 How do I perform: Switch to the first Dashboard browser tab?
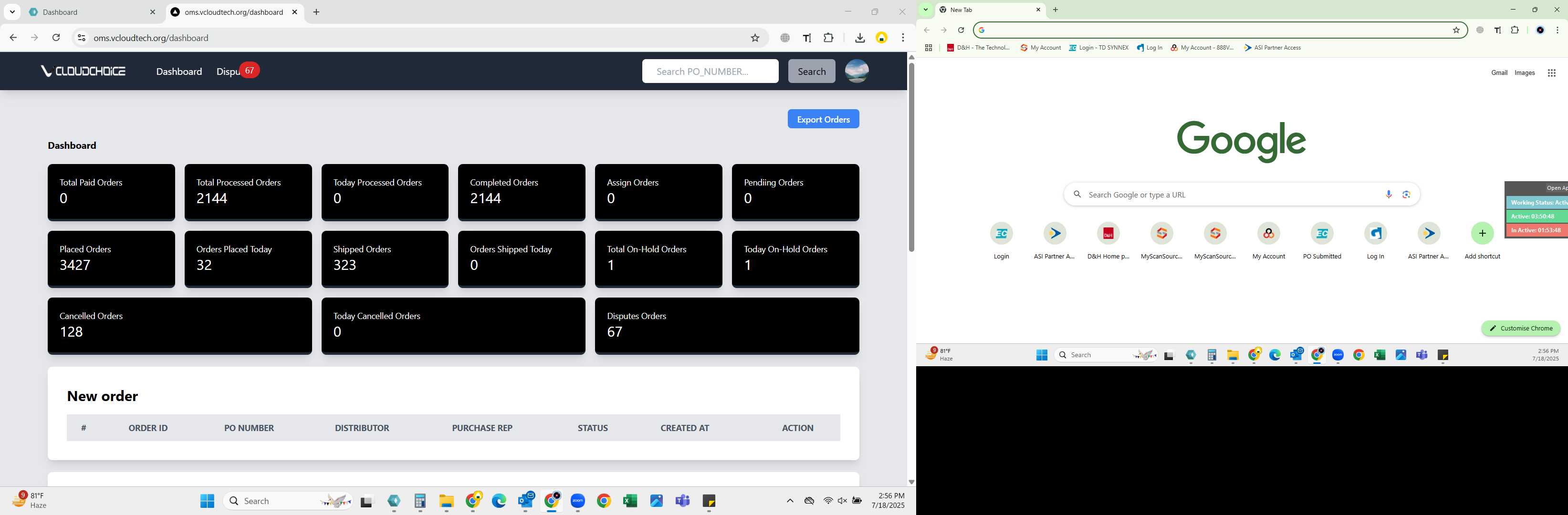pos(91,12)
